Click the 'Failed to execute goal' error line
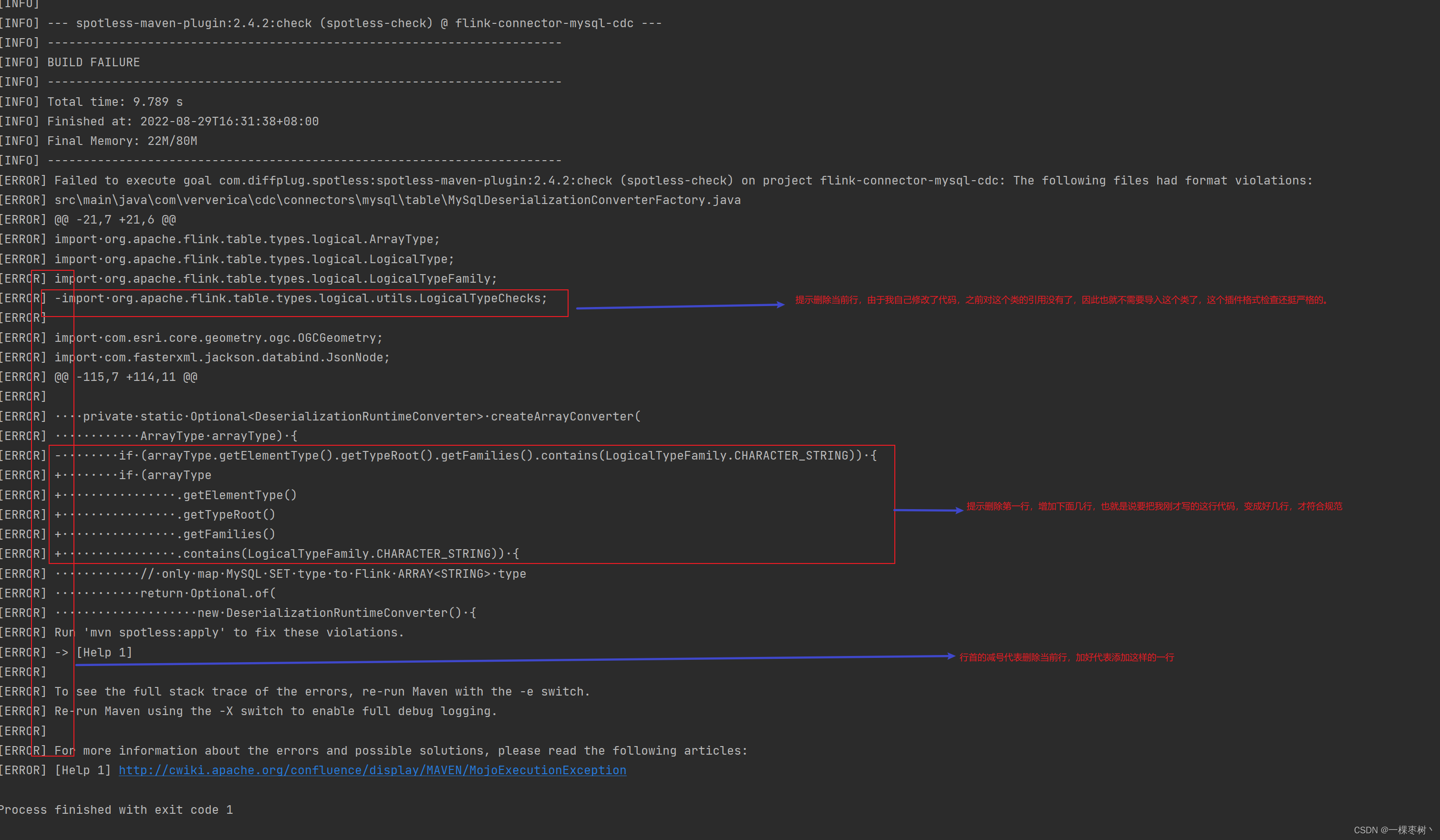The height and width of the screenshot is (840, 1440). [657, 181]
